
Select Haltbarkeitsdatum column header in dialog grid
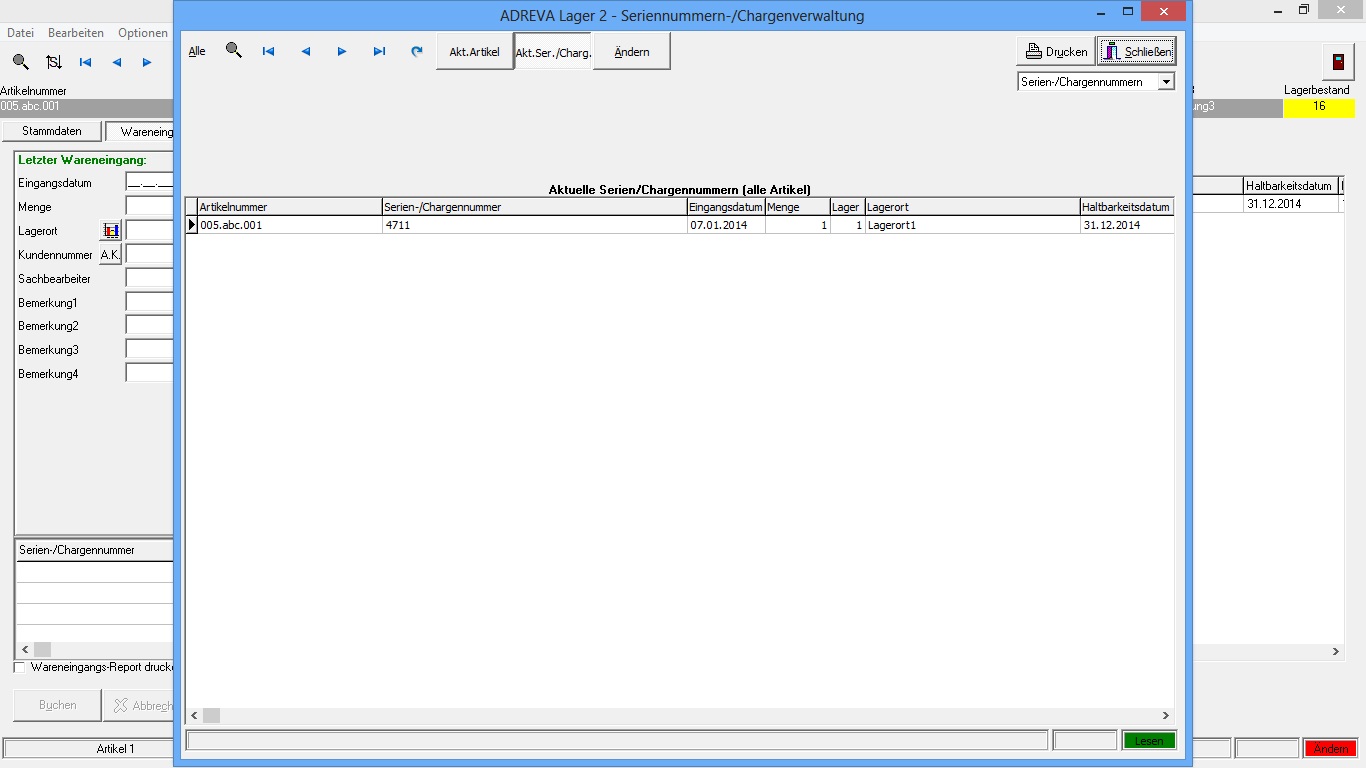click(x=1126, y=207)
